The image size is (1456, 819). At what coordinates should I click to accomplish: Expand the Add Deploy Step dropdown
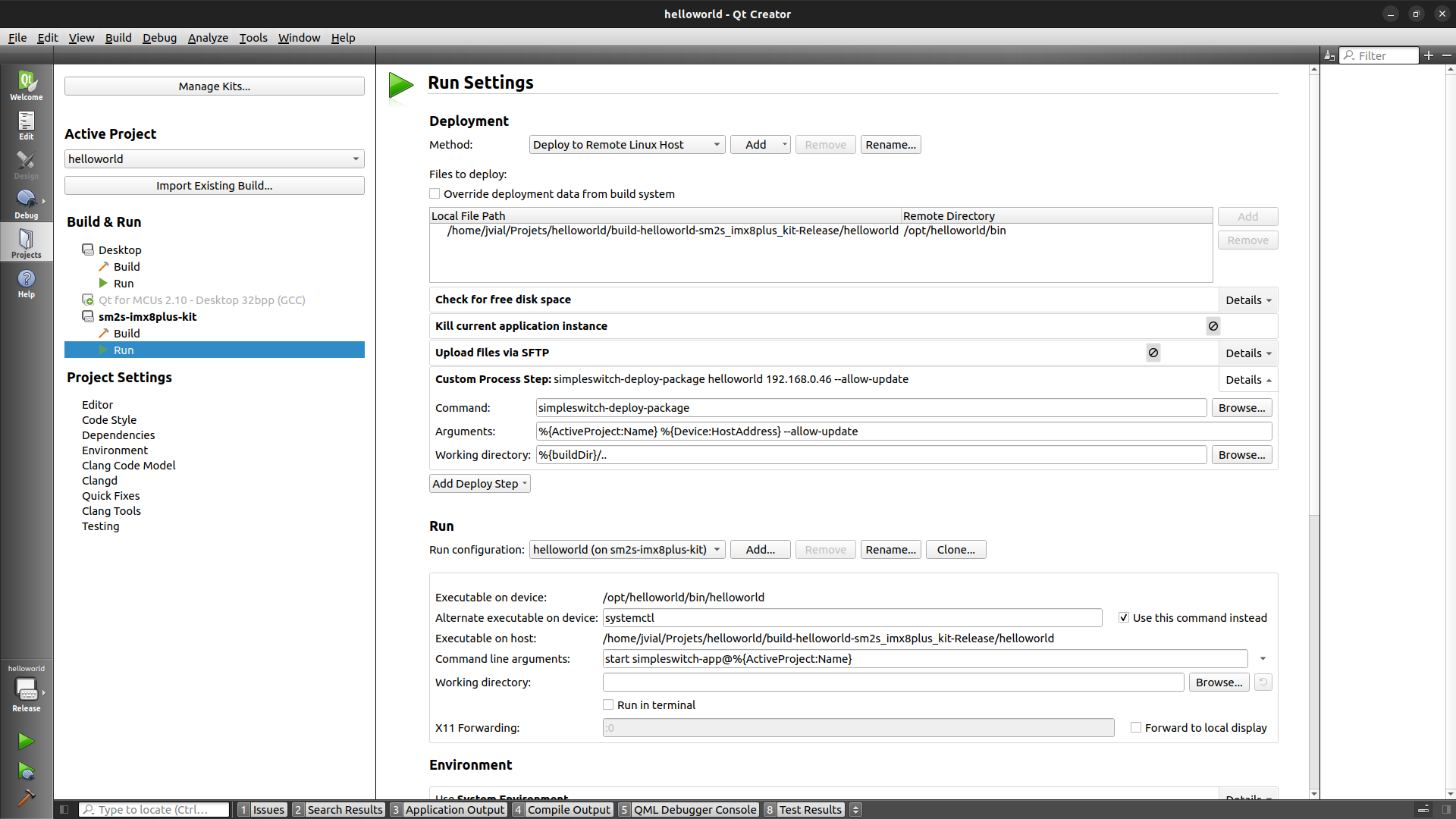coord(479,484)
